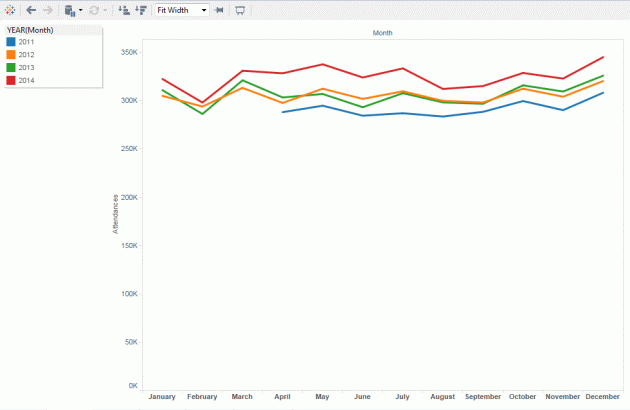The height and width of the screenshot is (410, 630).
Task: Click the Tableau logo start icon
Action: [10, 10]
